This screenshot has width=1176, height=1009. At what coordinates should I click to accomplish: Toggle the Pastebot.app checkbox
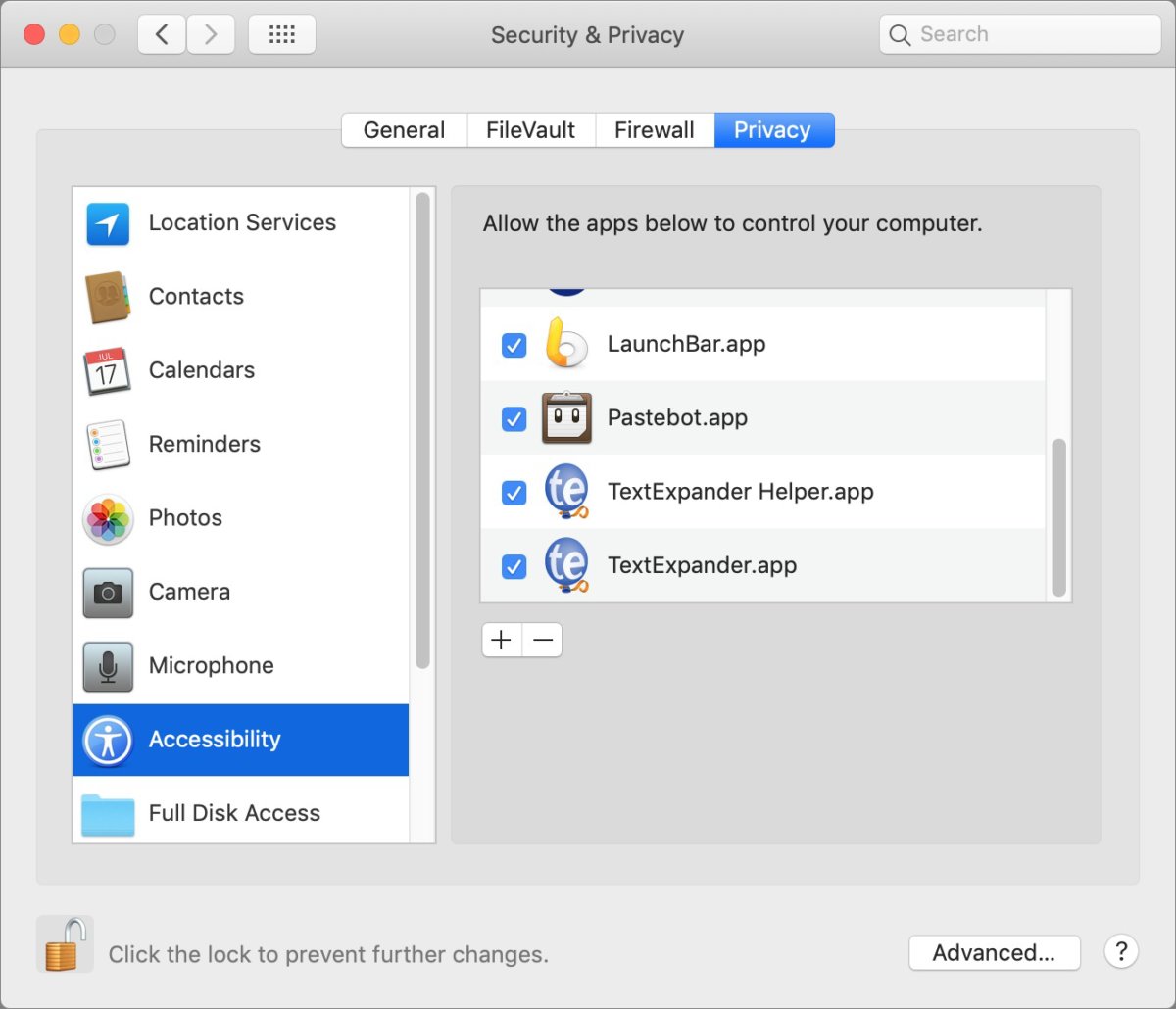(x=514, y=419)
